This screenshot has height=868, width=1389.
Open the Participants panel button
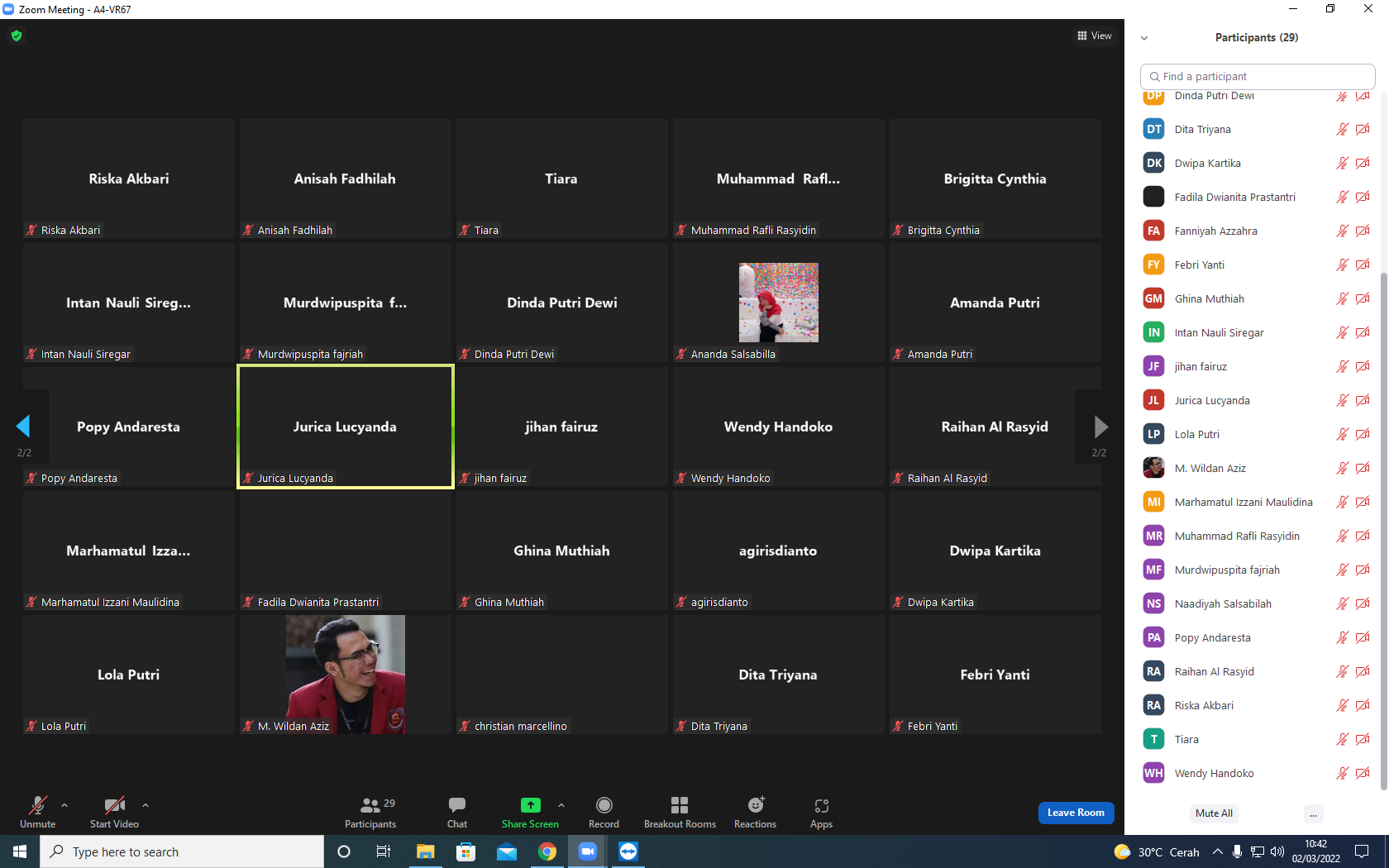(370, 812)
